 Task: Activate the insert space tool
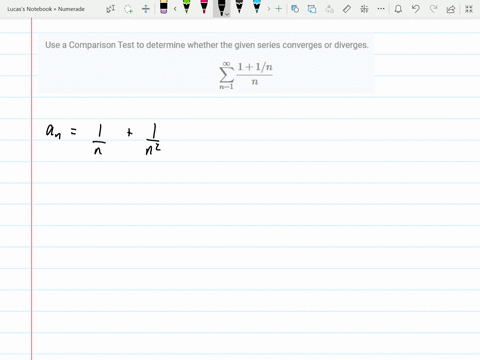[146, 9]
